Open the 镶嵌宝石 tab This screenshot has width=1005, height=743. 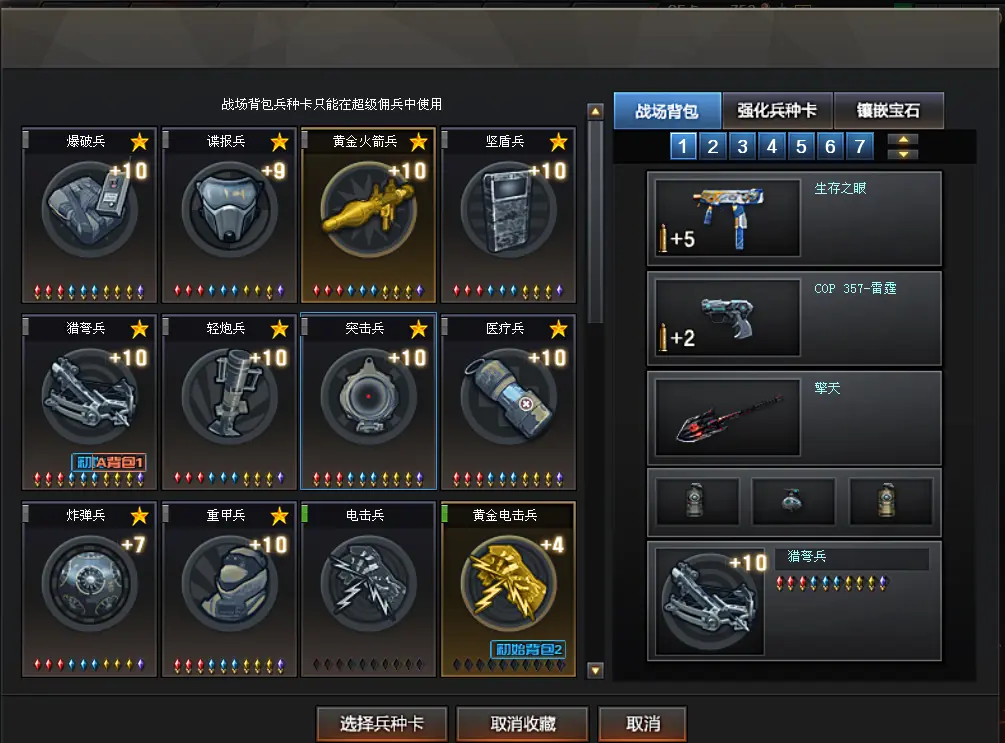pyautogui.click(x=888, y=110)
